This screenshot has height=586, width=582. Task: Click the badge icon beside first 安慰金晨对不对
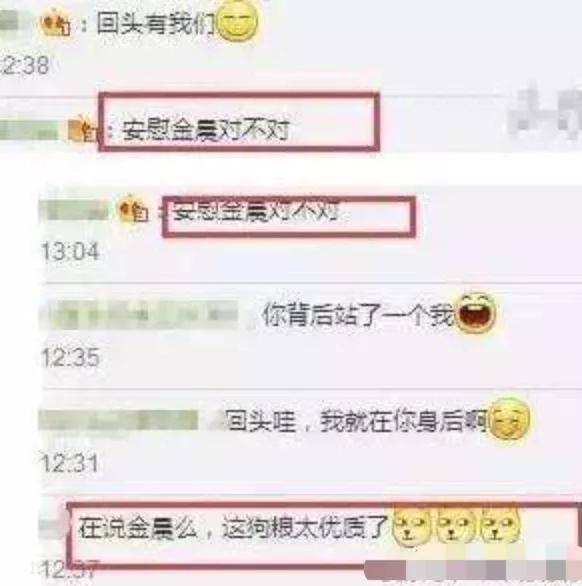(81, 129)
